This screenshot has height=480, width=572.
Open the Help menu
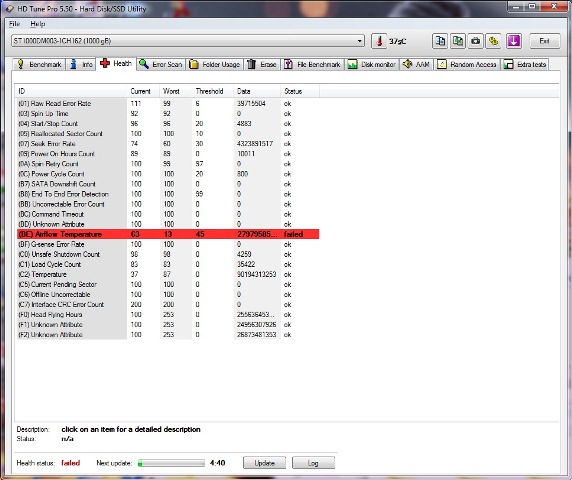tap(38, 24)
